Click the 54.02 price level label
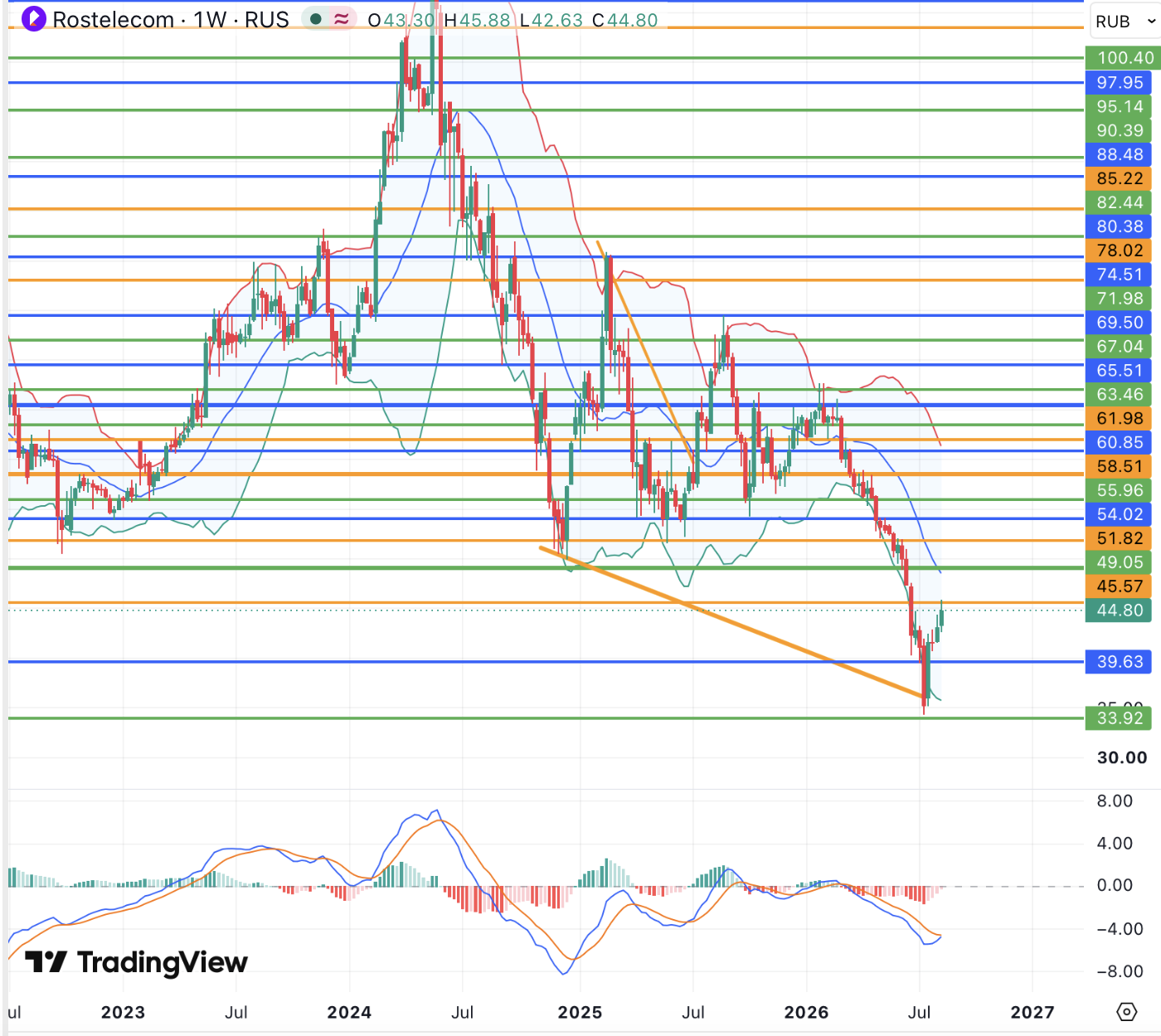 pyautogui.click(x=1119, y=515)
